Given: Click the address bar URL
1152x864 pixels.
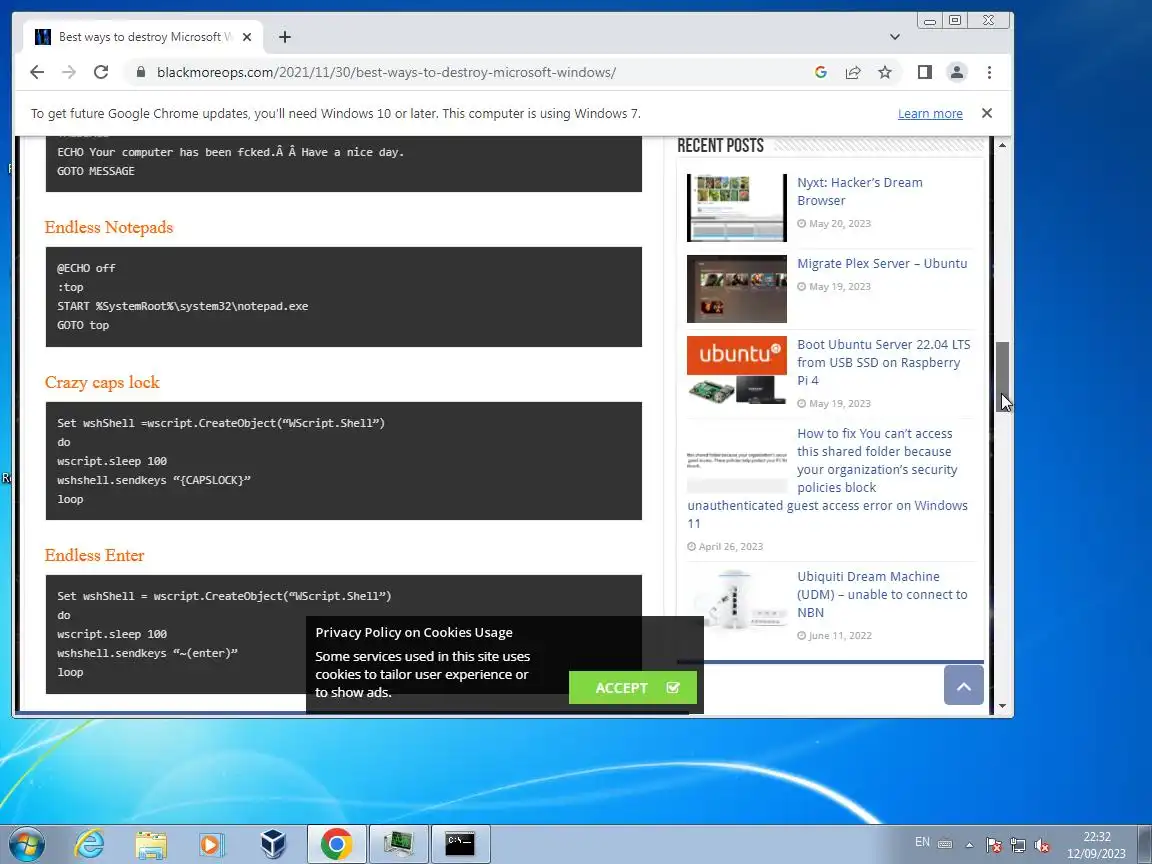Looking at the screenshot, I should tap(386, 72).
